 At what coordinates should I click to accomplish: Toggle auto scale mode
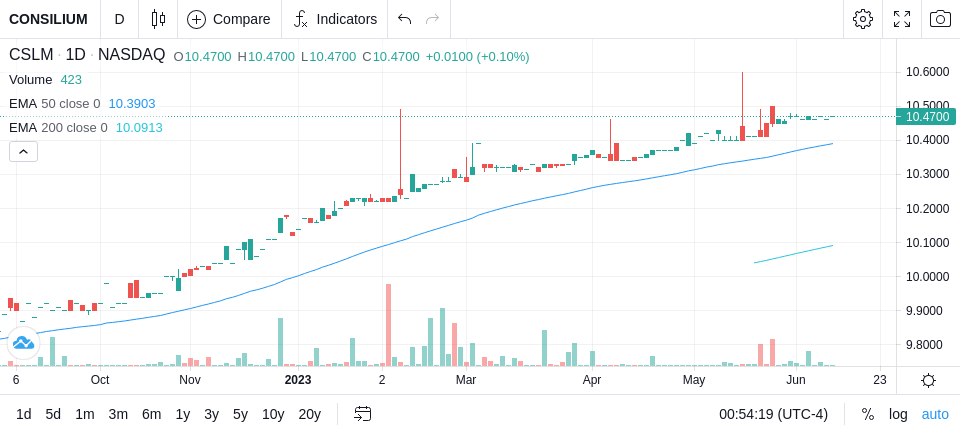[x=935, y=415]
